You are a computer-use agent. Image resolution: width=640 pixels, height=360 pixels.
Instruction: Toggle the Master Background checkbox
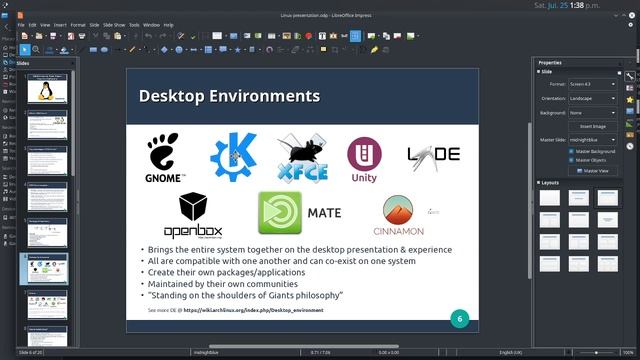pos(571,151)
